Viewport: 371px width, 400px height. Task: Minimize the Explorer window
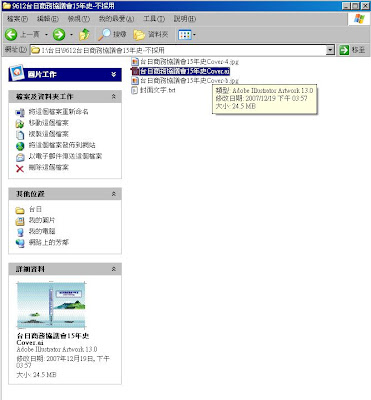click(347, 6)
